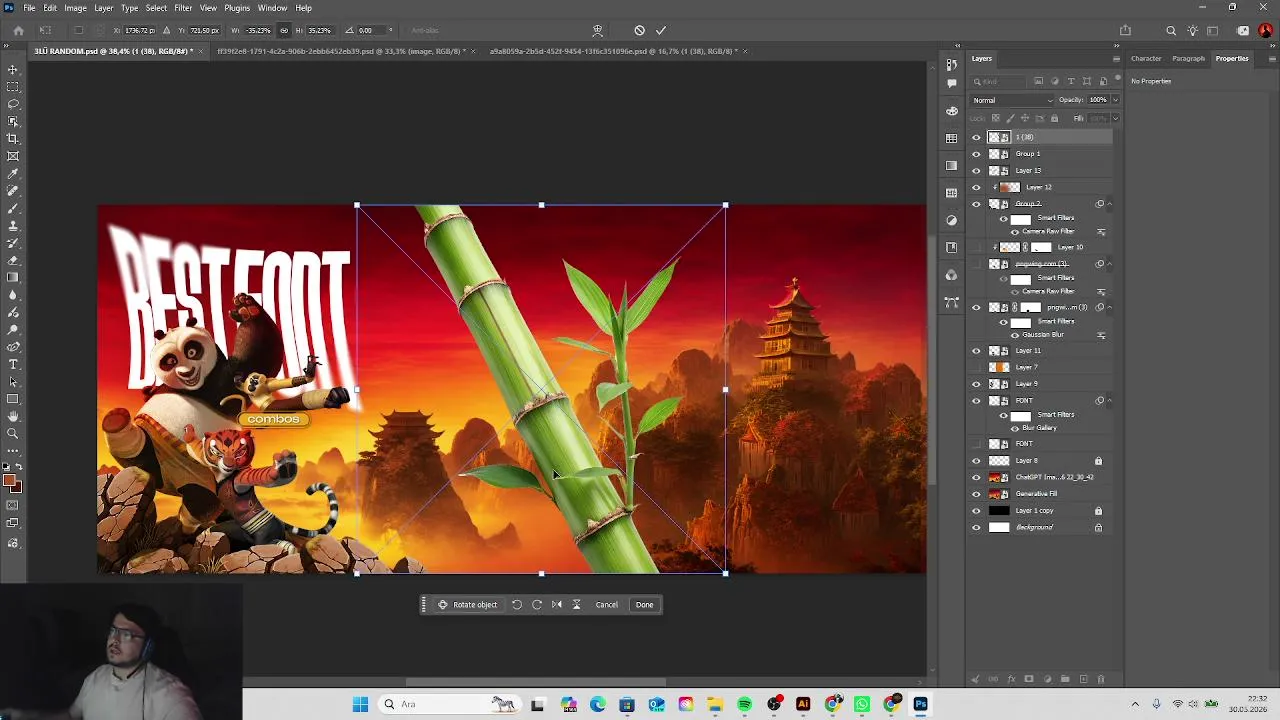Screen dimensions: 1280x720
Task: Open the Opacity value dropdown arrow
Action: click(1115, 100)
